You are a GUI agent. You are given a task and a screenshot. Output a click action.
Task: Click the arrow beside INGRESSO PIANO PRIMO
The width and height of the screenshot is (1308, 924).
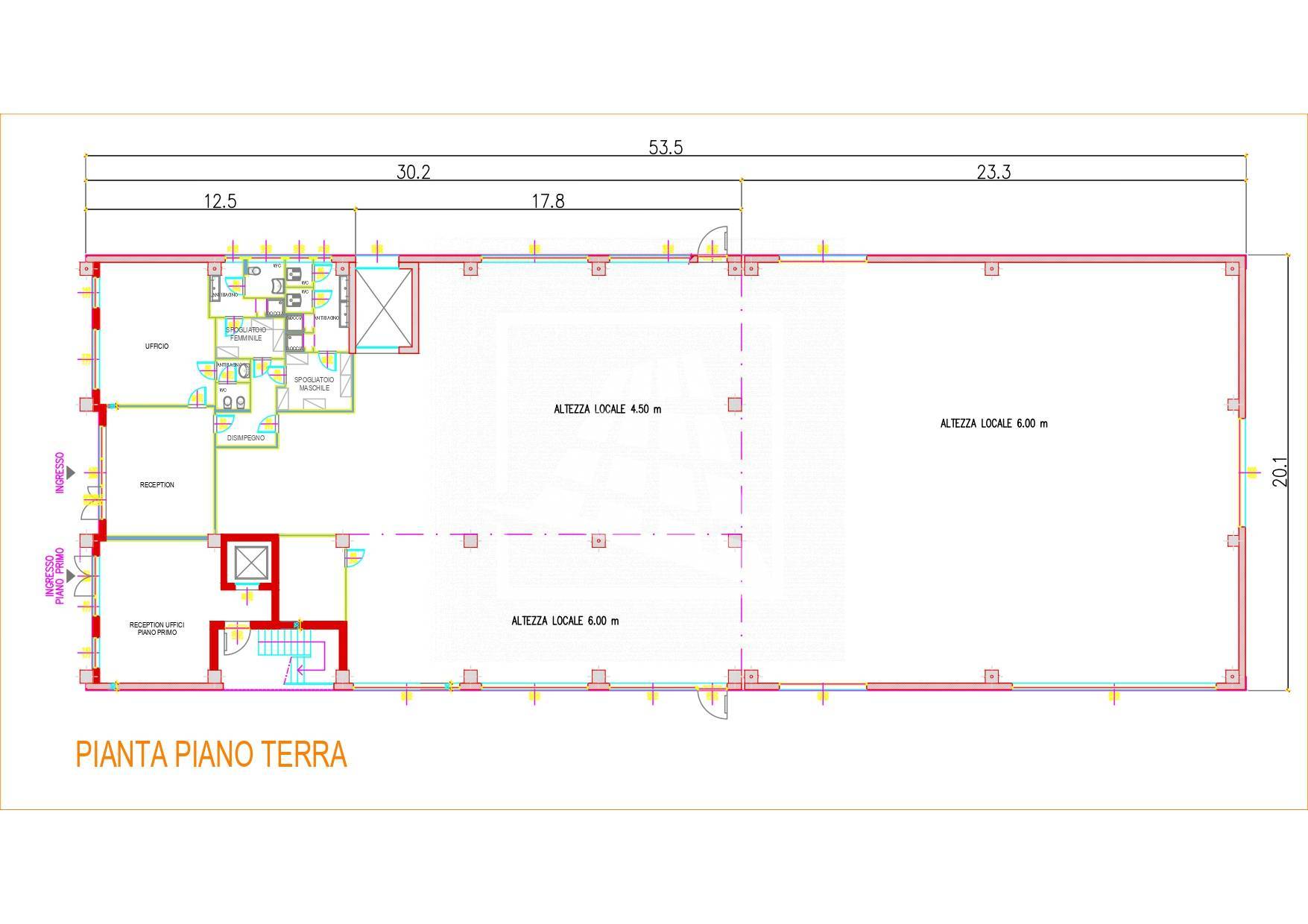pos(71,576)
